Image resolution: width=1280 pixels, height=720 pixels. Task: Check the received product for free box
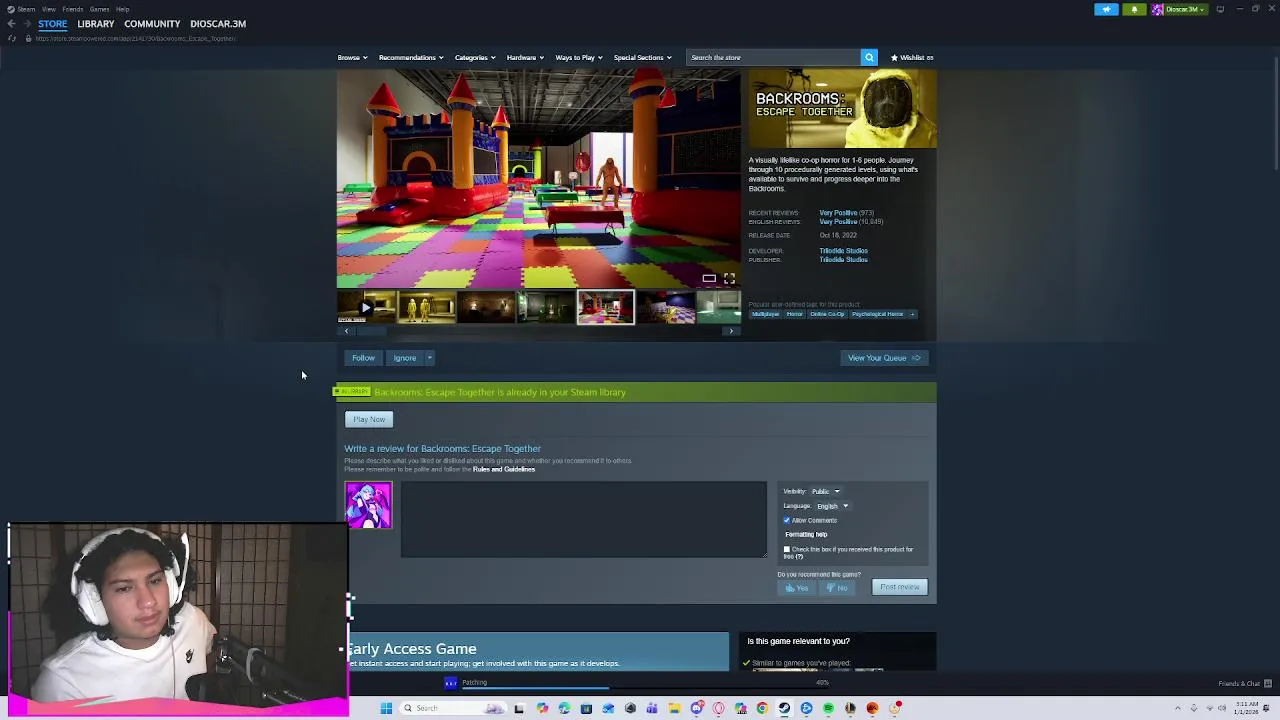(787, 550)
